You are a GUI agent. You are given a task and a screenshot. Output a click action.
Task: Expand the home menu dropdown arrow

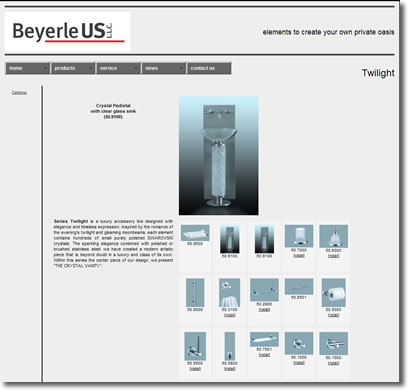(45, 68)
